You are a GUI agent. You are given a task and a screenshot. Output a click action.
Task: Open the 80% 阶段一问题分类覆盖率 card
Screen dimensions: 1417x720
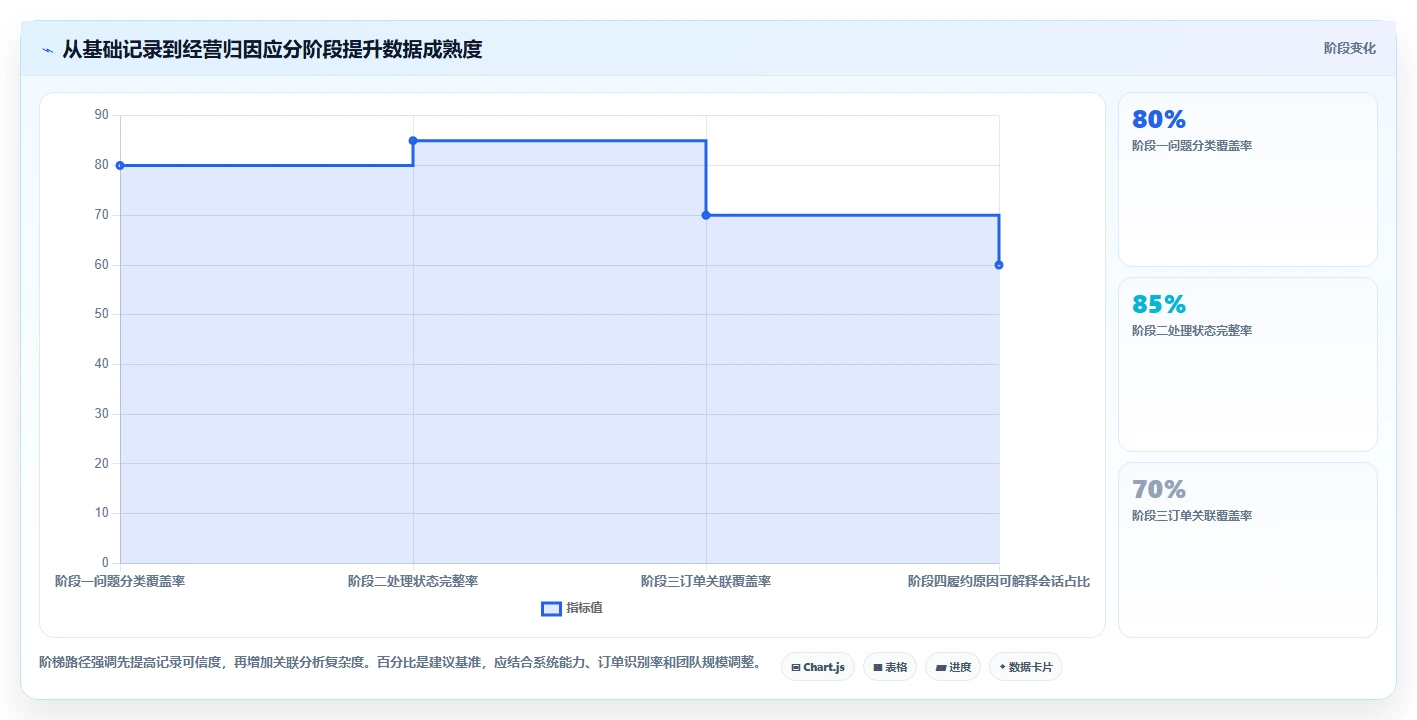(x=1247, y=179)
